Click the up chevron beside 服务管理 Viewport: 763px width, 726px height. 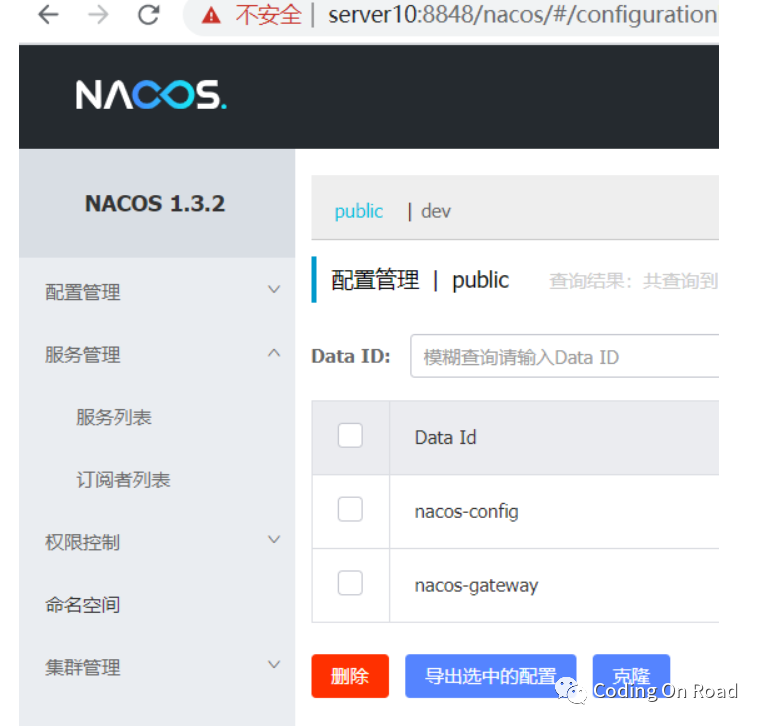(274, 353)
